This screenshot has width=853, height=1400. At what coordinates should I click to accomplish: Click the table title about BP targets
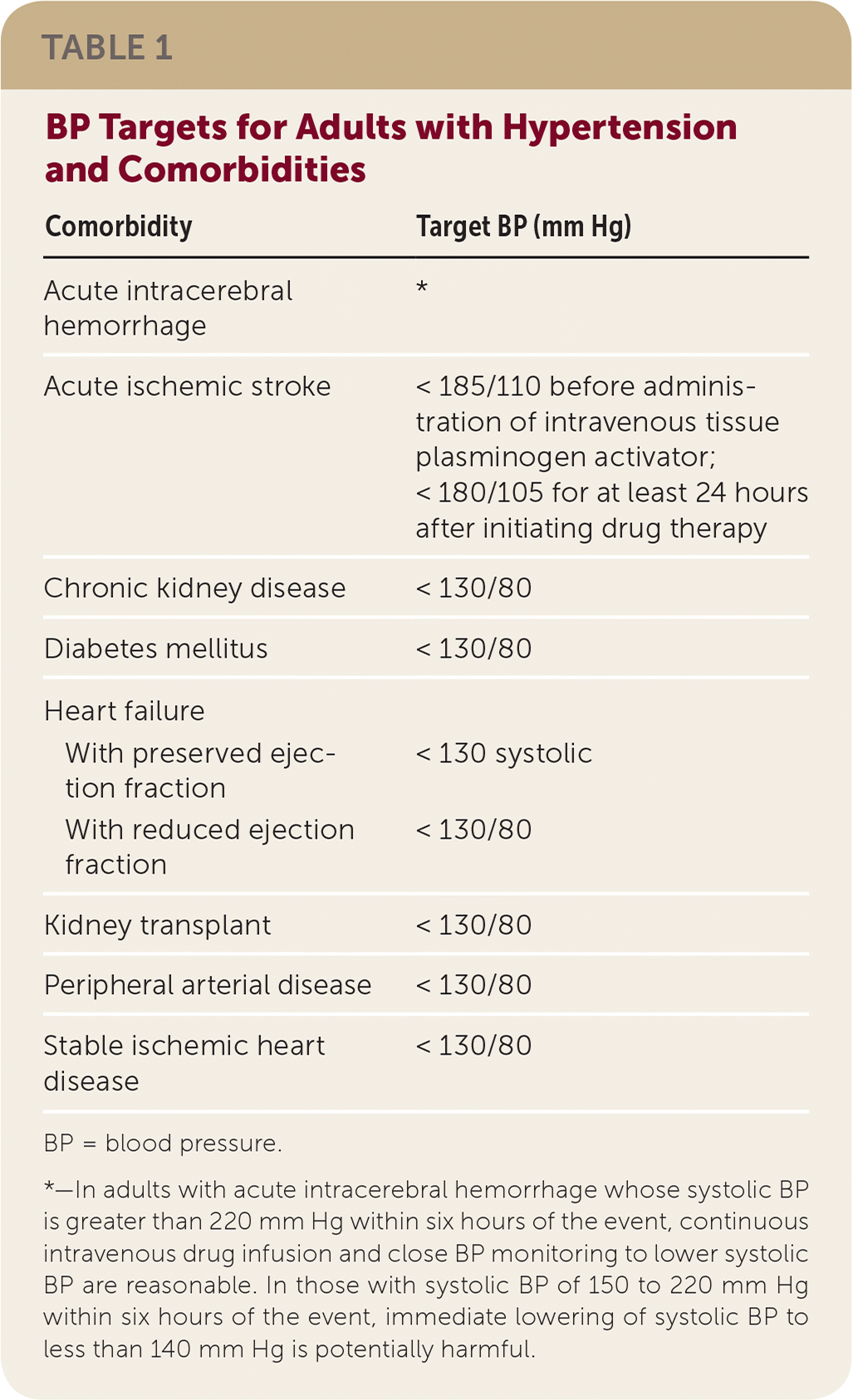point(390,148)
